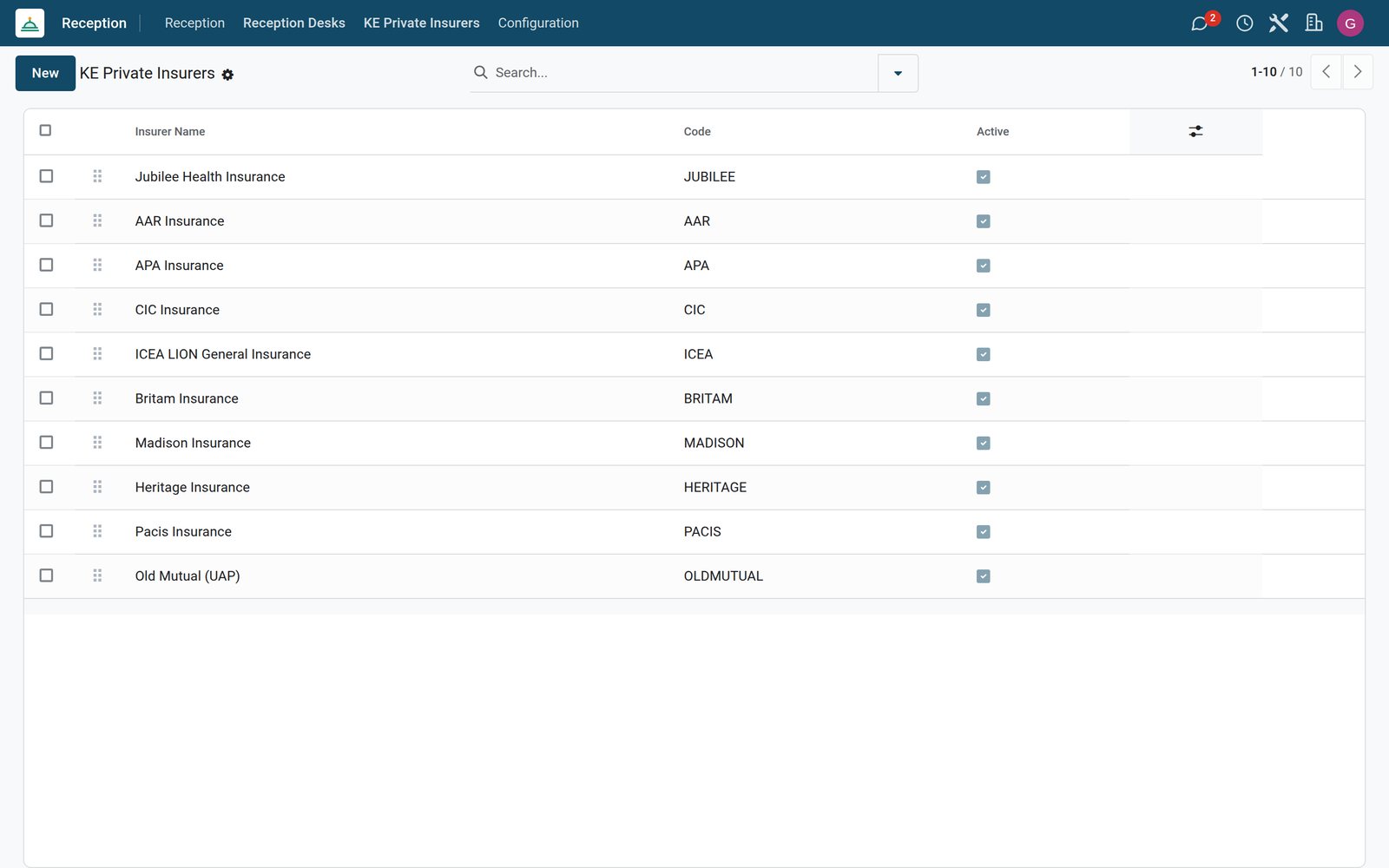Open the Reception menu item
This screenshot has height=868, width=1389.
[x=194, y=23]
